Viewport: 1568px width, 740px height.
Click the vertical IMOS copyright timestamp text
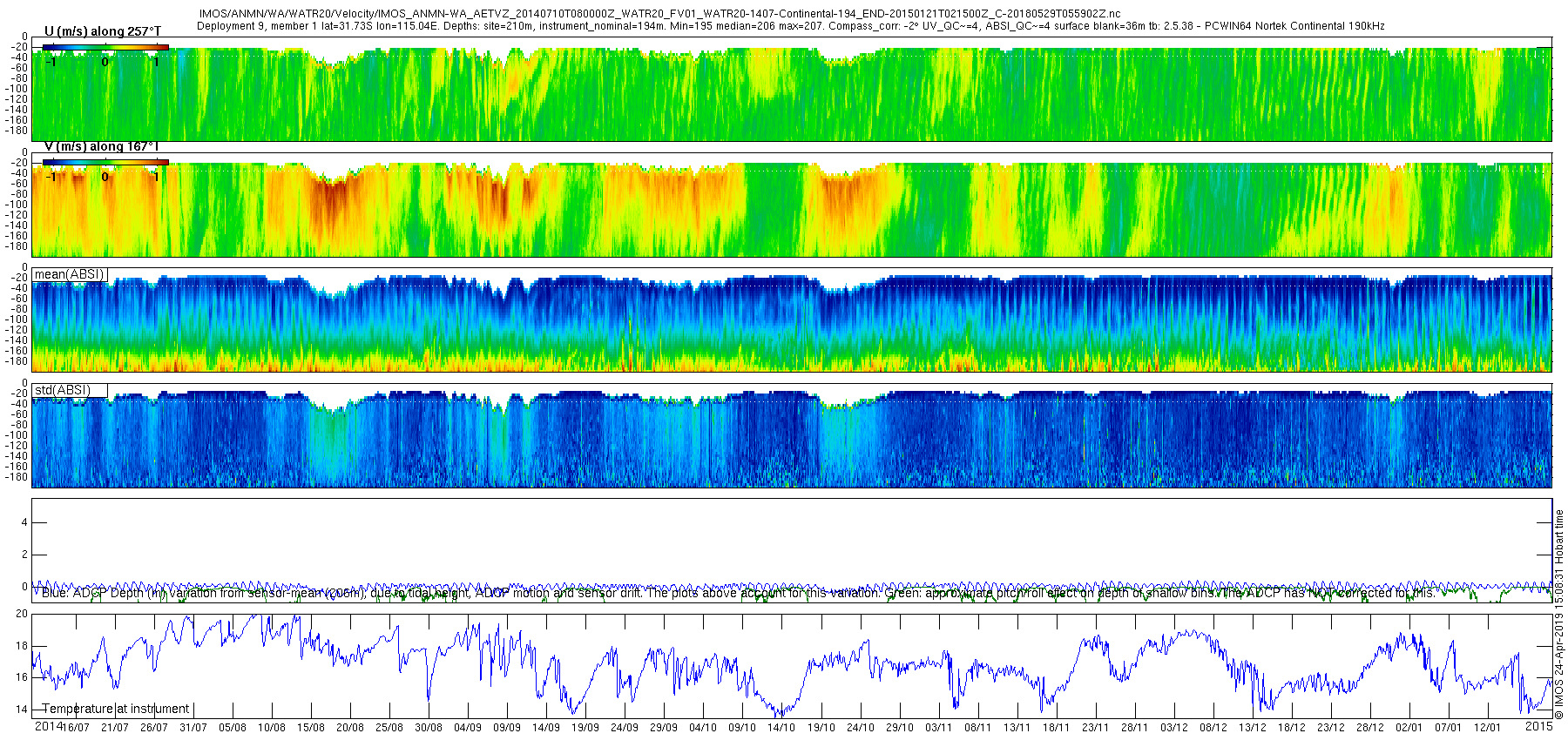point(1559,615)
